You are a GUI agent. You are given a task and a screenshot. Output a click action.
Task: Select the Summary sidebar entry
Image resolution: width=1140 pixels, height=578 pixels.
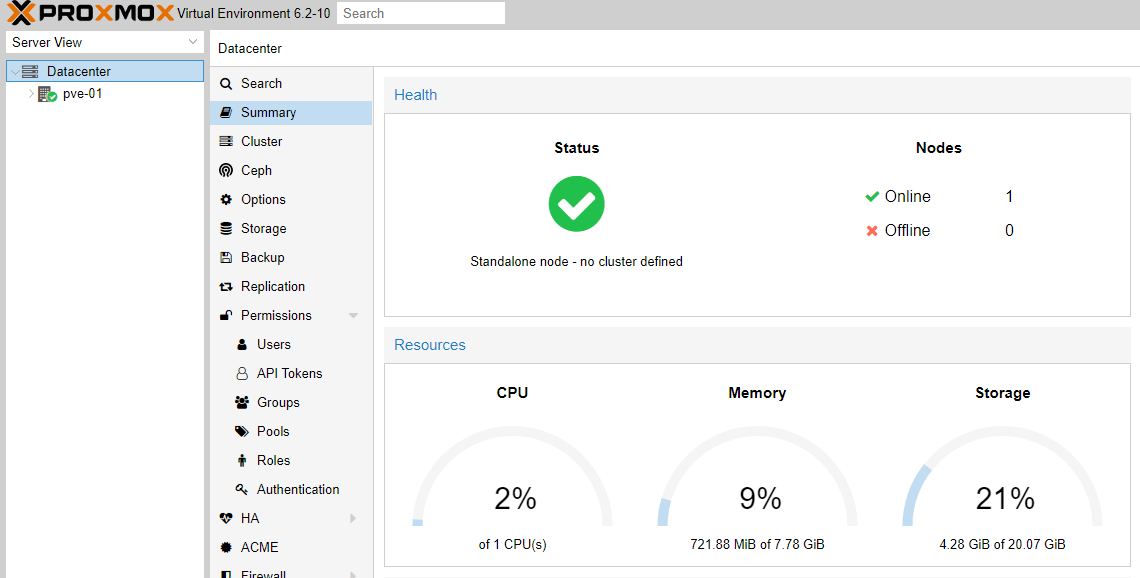270,112
